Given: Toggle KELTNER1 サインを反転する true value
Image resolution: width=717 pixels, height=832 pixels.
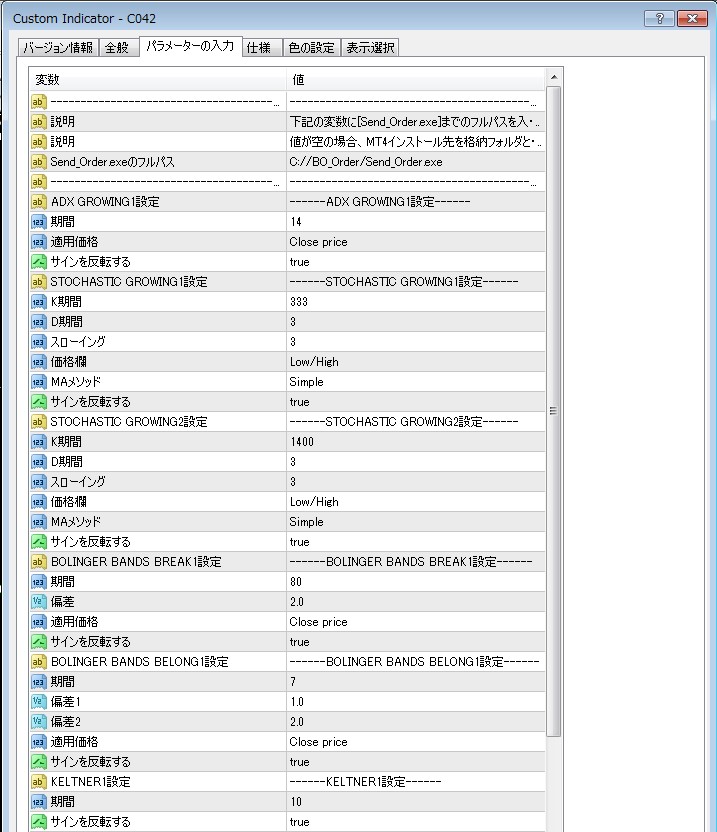Looking at the screenshot, I should pos(416,822).
